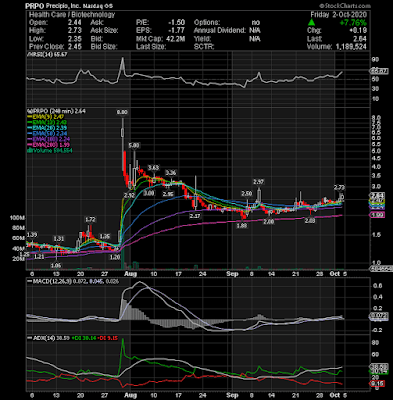Click the 2.92 low price annotation
393x400 pixels.
(130, 195)
